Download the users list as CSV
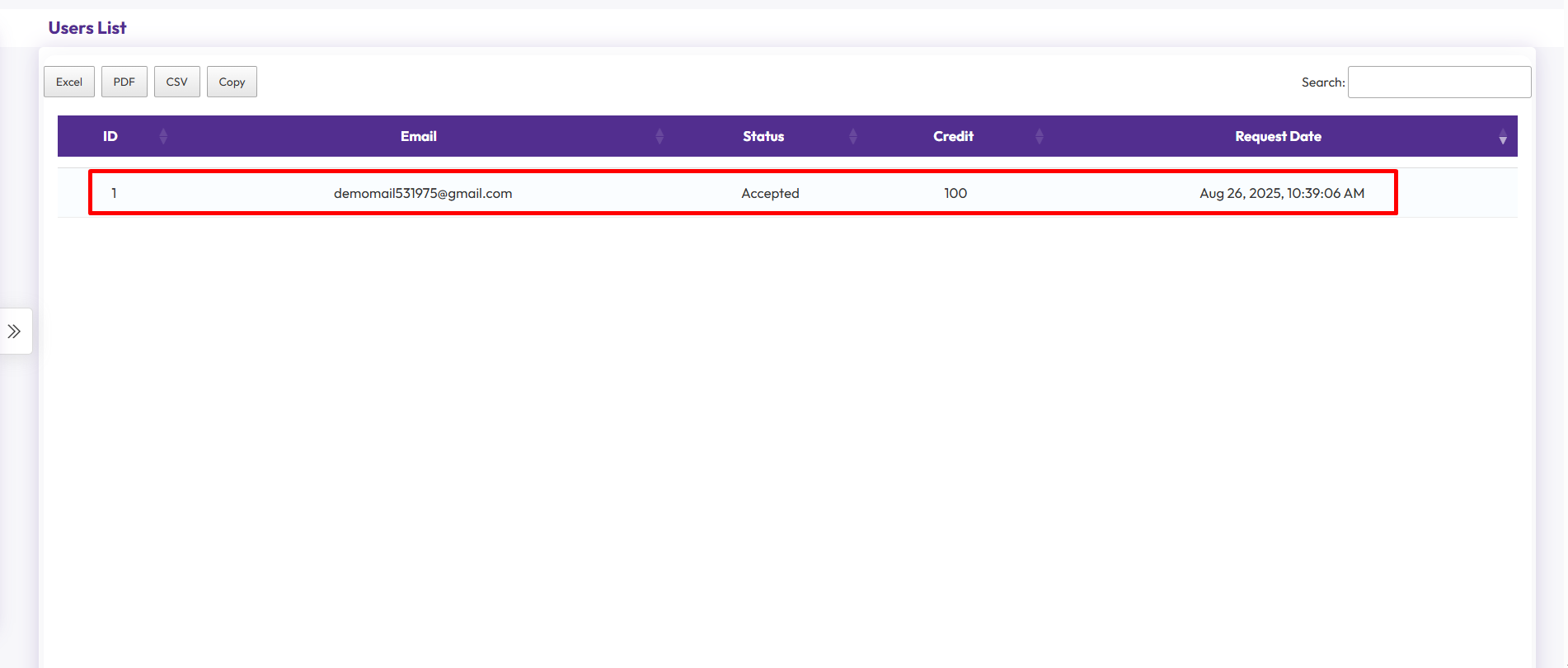Image resolution: width=1568 pixels, height=668 pixels. pyautogui.click(x=177, y=82)
